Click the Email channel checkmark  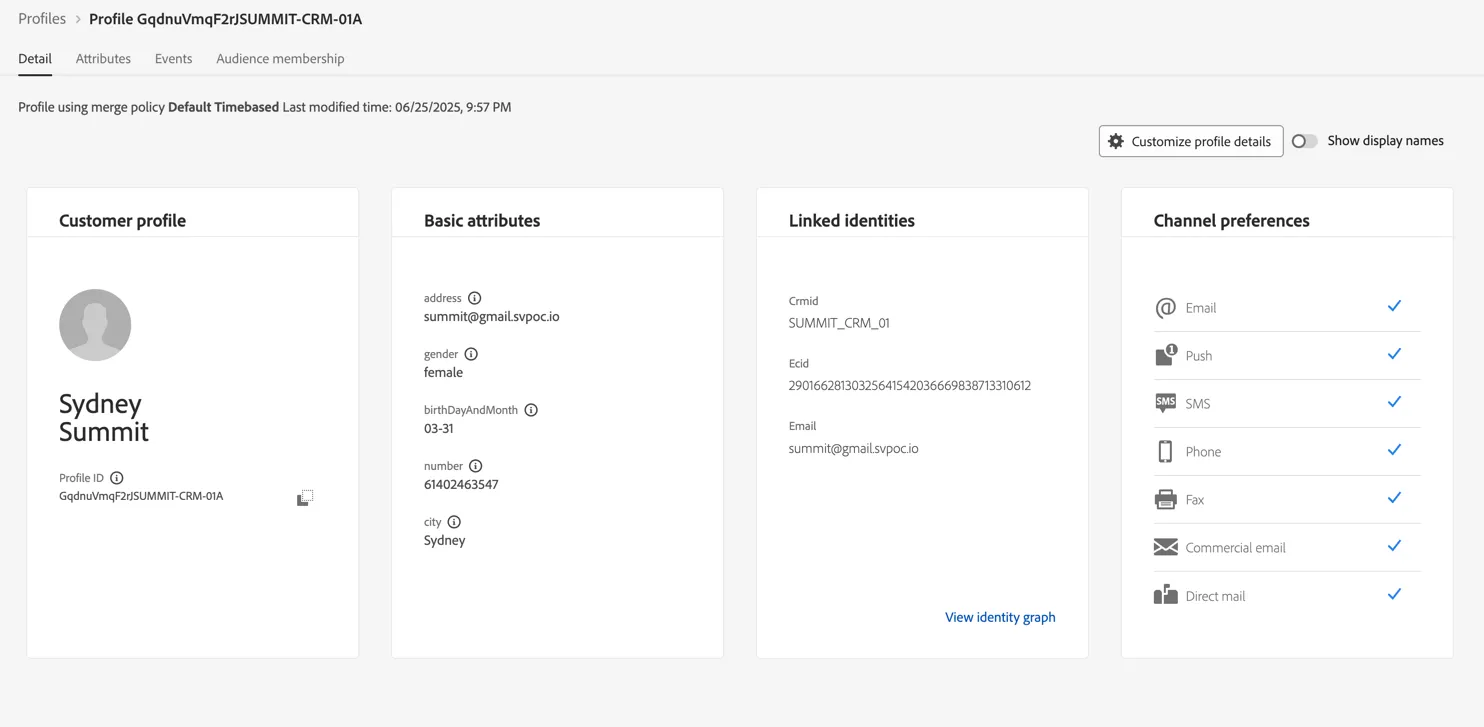point(1394,306)
